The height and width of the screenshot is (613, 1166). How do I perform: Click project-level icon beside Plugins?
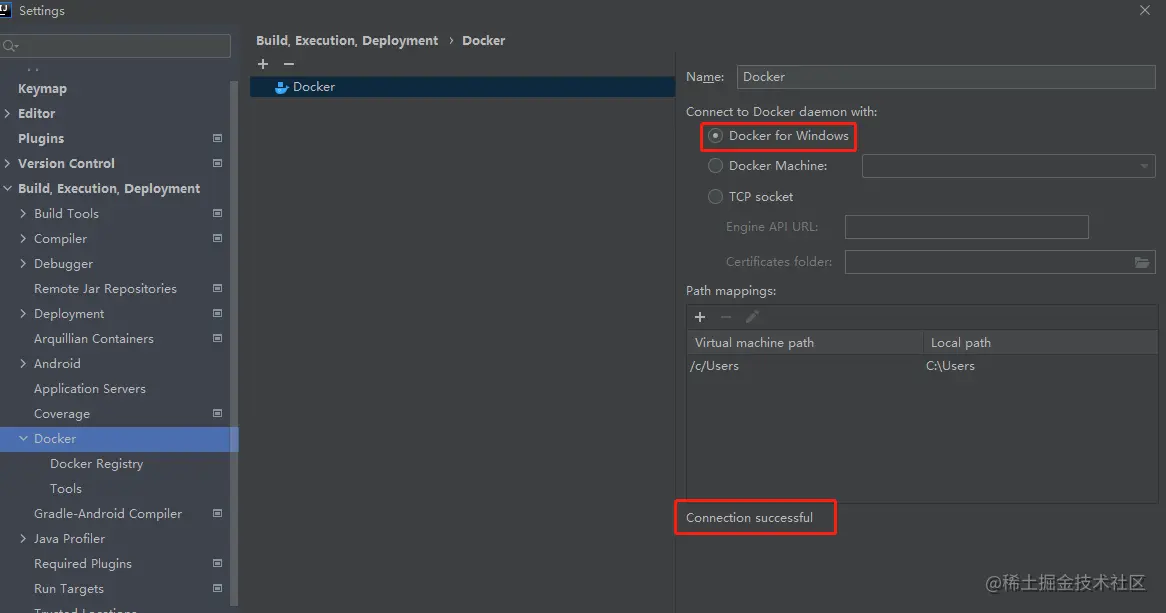point(217,138)
